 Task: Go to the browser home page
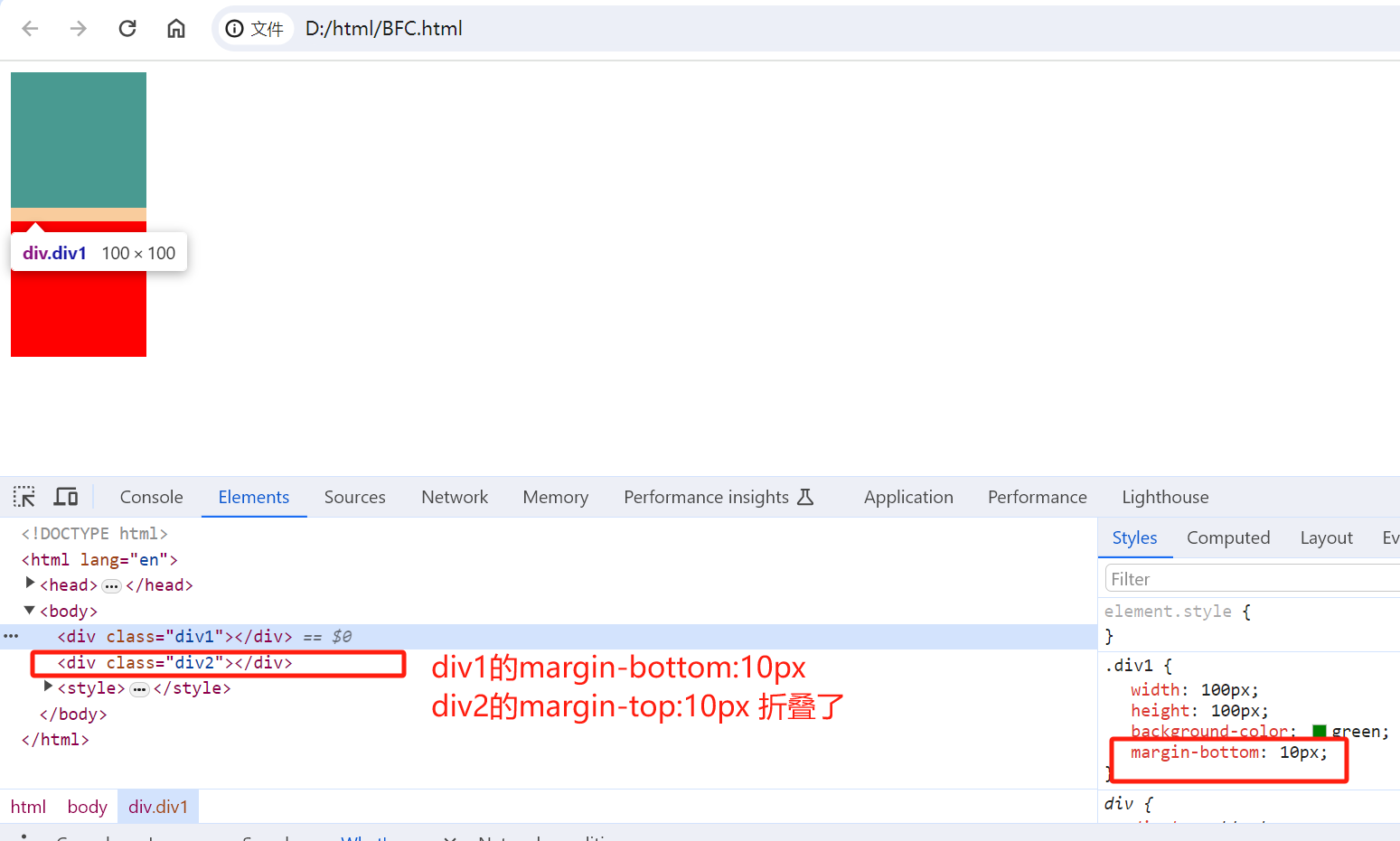(176, 29)
